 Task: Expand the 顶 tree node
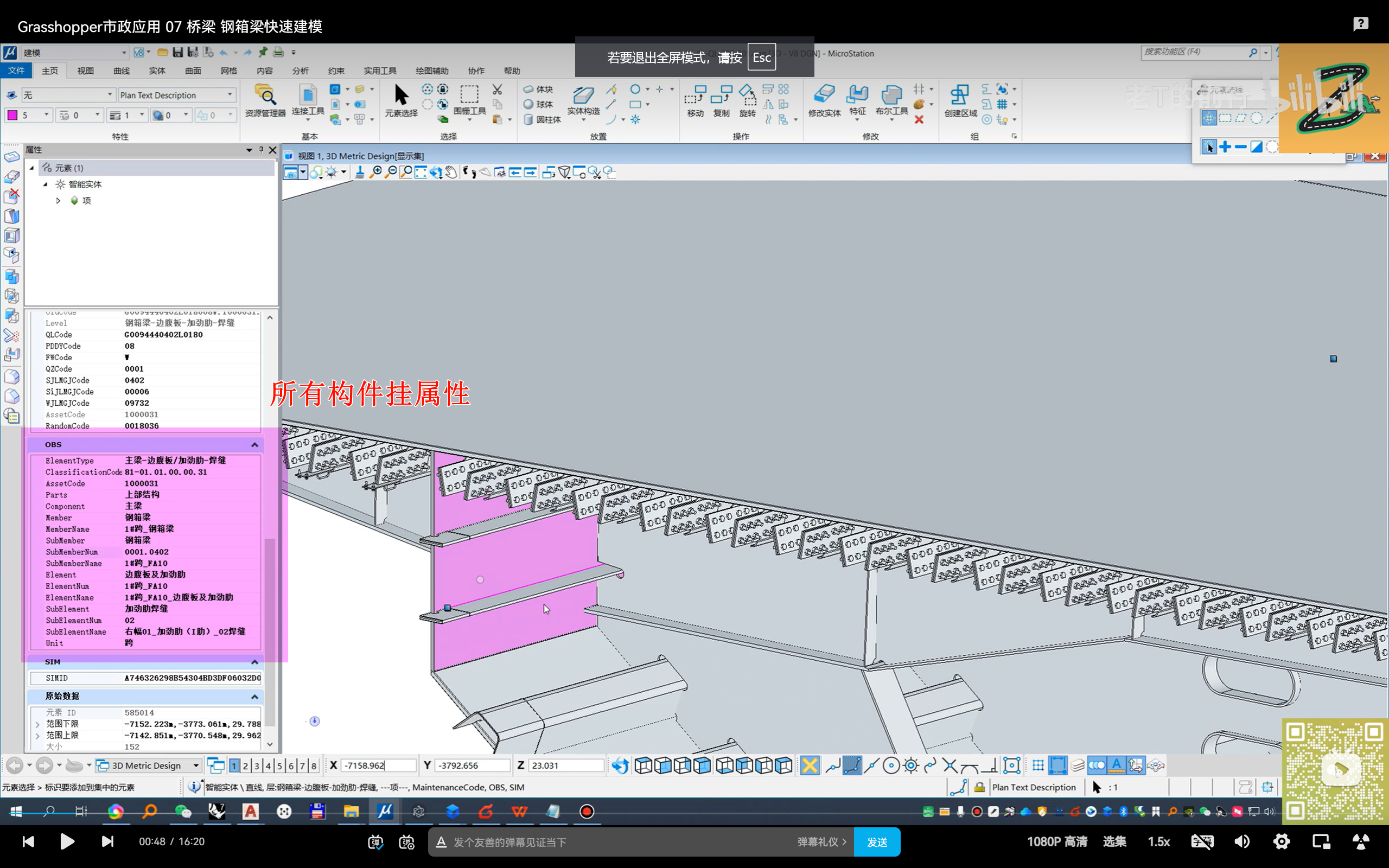[x=58, y=200]
